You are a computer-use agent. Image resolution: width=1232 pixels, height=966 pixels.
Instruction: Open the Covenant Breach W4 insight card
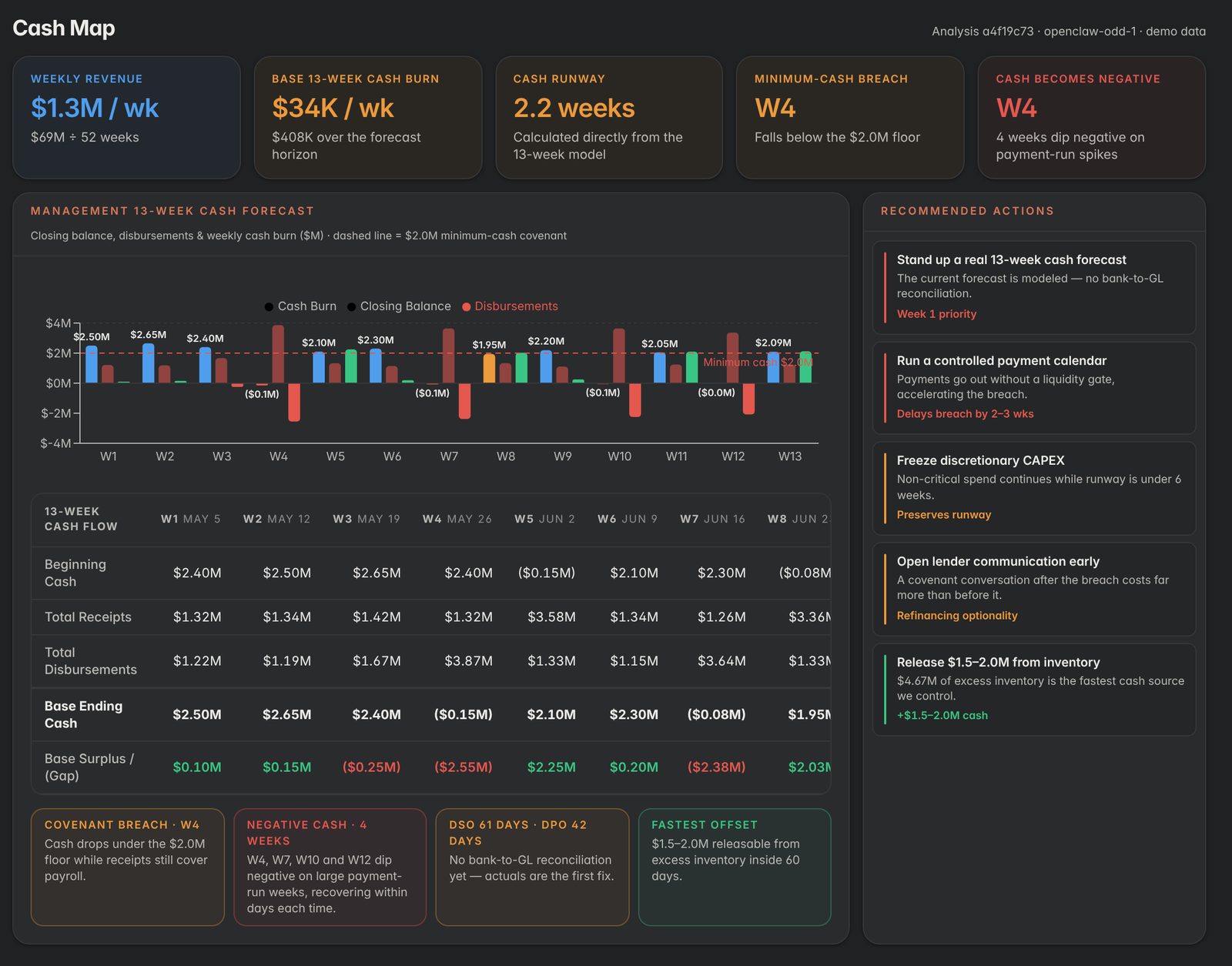pyautogui.click(x=128, y=867)
